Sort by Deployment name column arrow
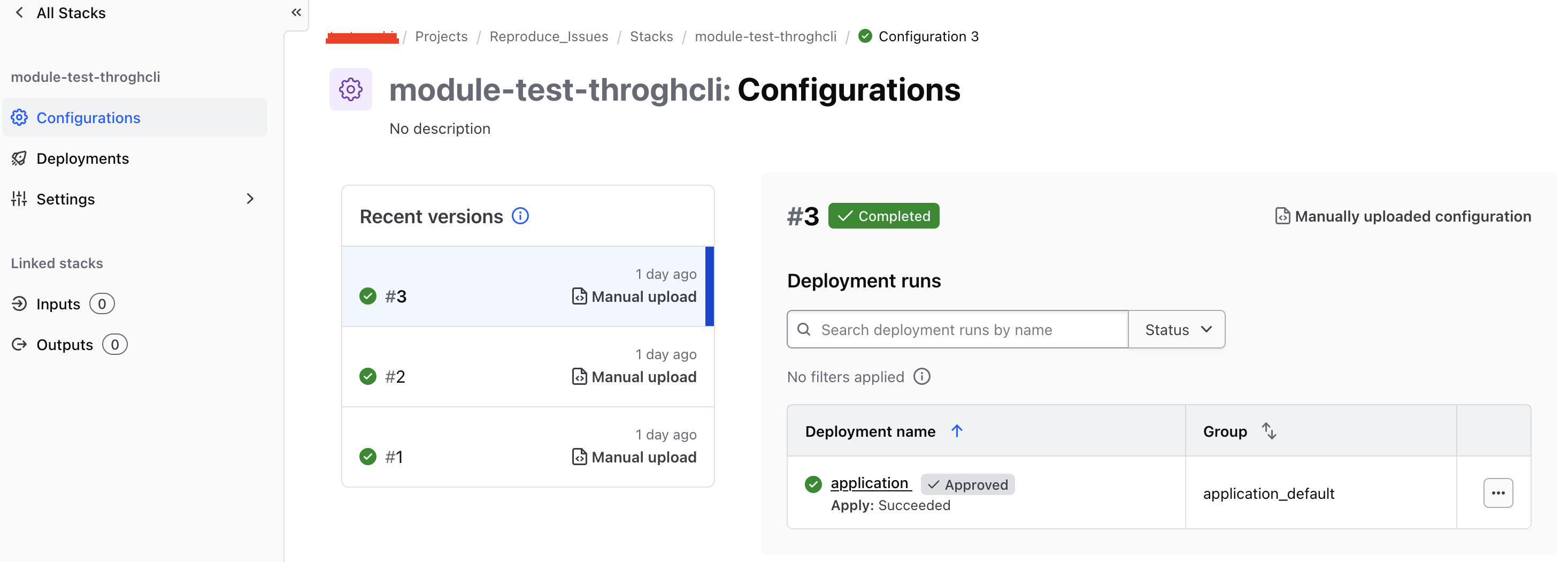The width and height of the screenshot is (1568, 562). (x=956, y=431)
